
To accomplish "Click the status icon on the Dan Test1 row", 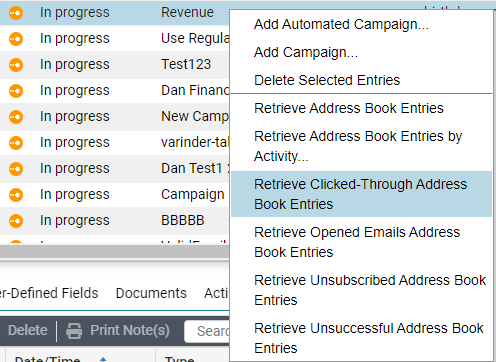I will pos(16,169).
